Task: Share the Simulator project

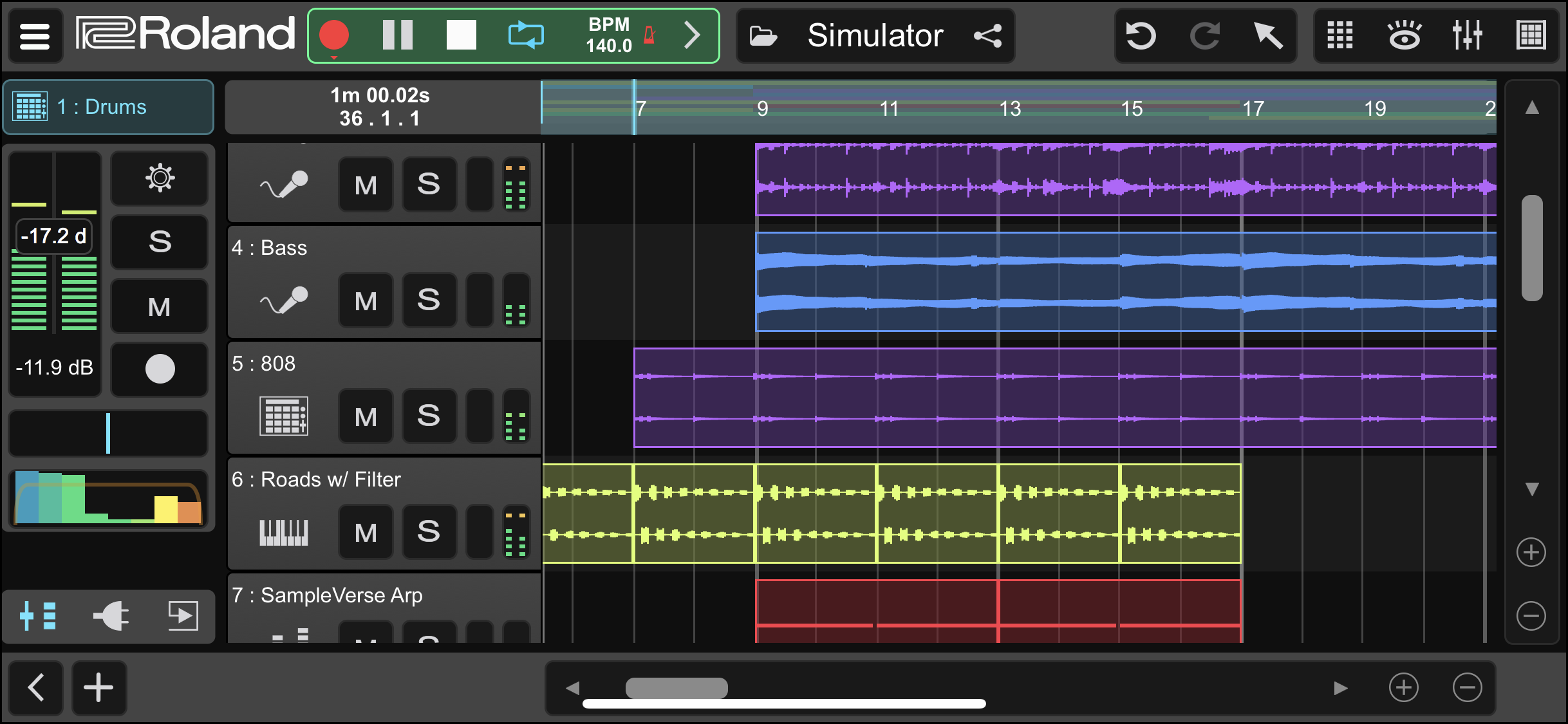Action: pos(988,35)
